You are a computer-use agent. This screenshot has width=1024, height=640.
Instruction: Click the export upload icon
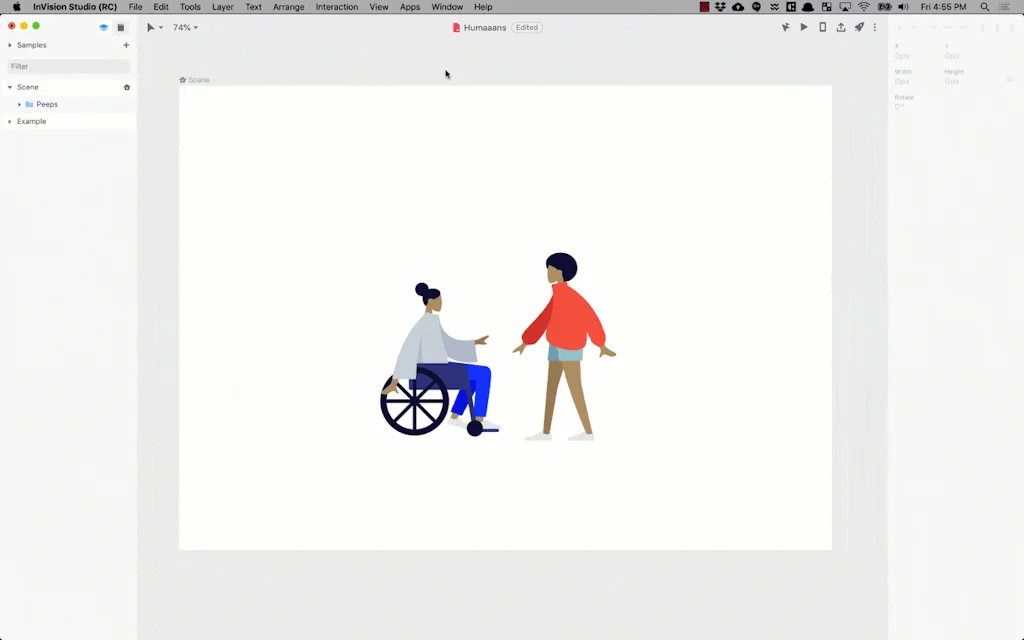coord(841,27)
